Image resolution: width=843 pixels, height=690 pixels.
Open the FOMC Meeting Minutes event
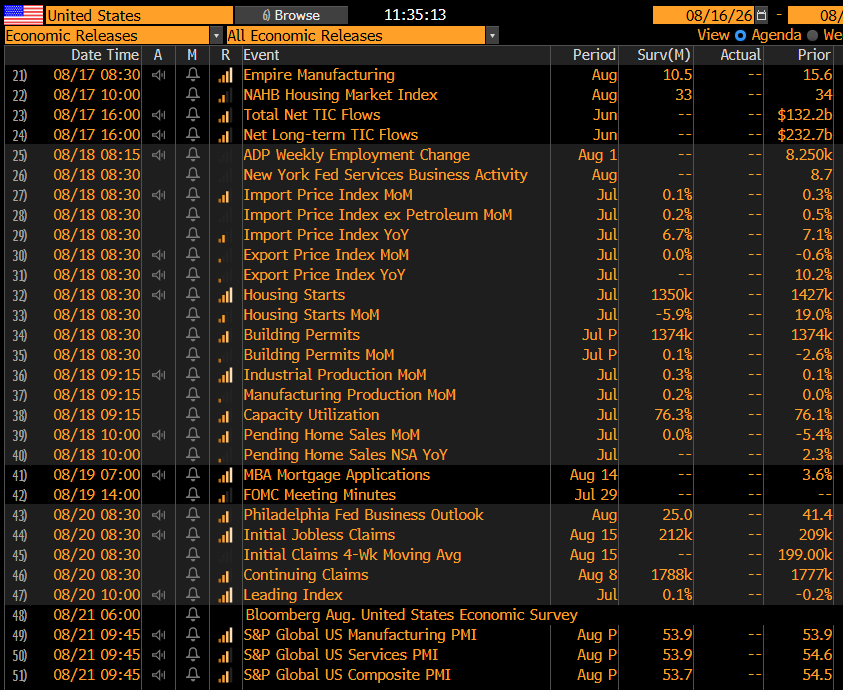[319, 494]
